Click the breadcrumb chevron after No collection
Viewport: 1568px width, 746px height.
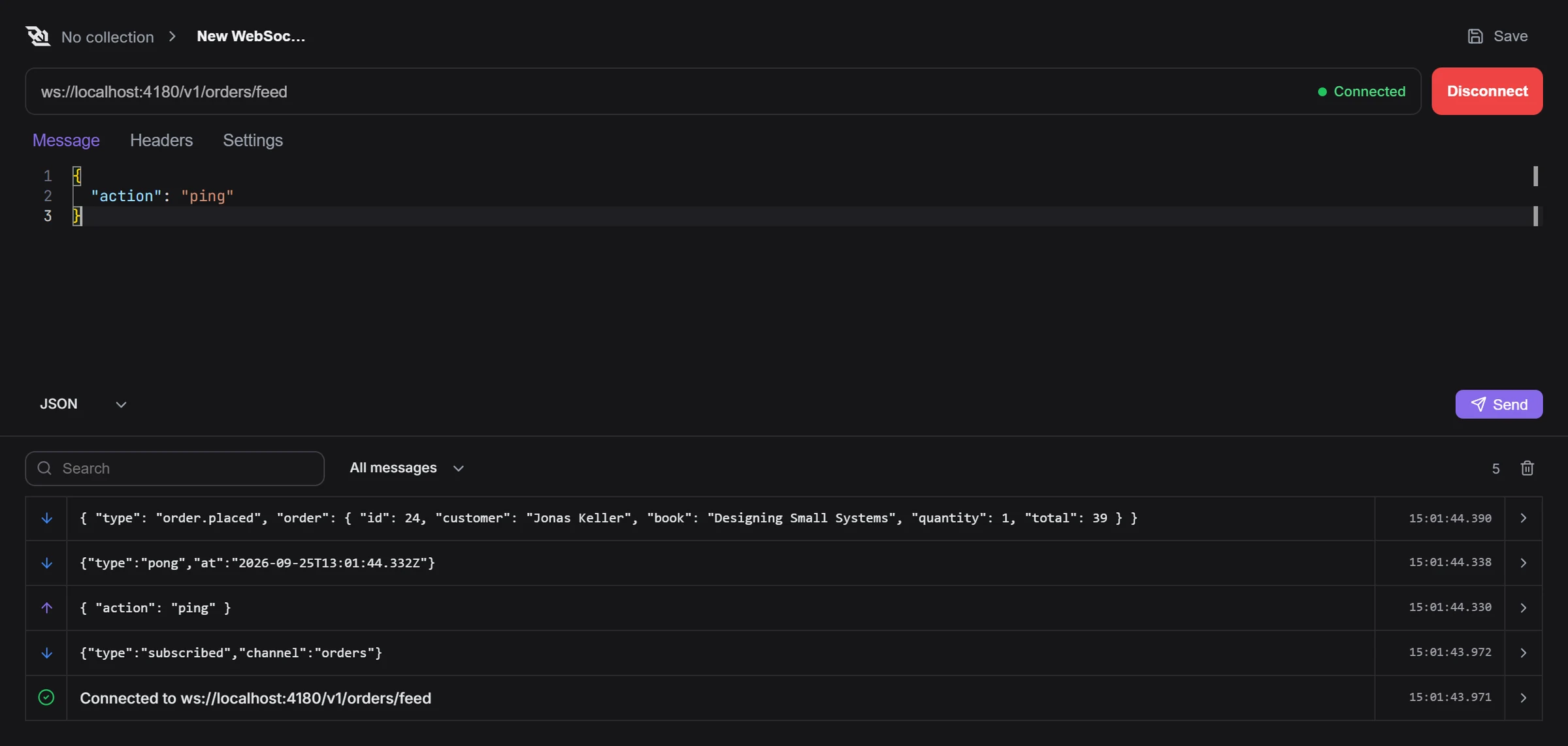(172, 37)
